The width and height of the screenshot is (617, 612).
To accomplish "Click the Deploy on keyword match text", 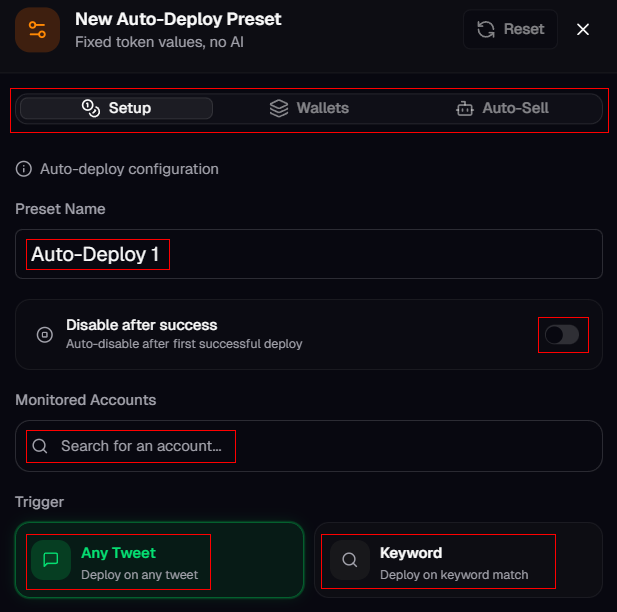I will [454, 575].
